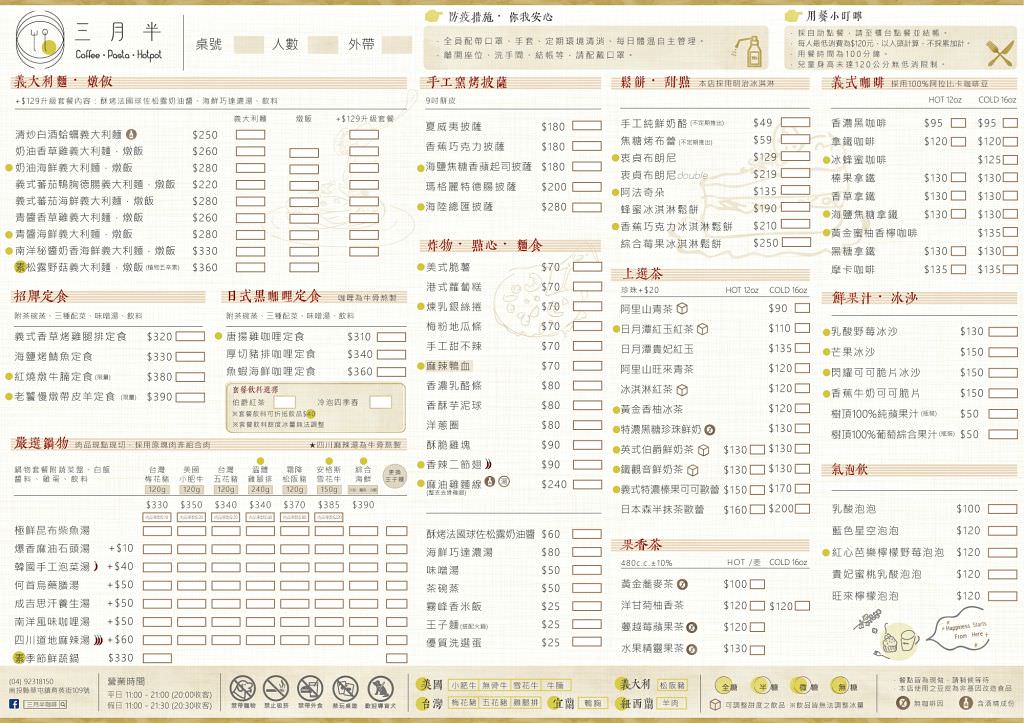This screenshot has height=723, width=1024.
Task: Click the 三月半咖啡 search box in footer
Action: coord(45,704)
